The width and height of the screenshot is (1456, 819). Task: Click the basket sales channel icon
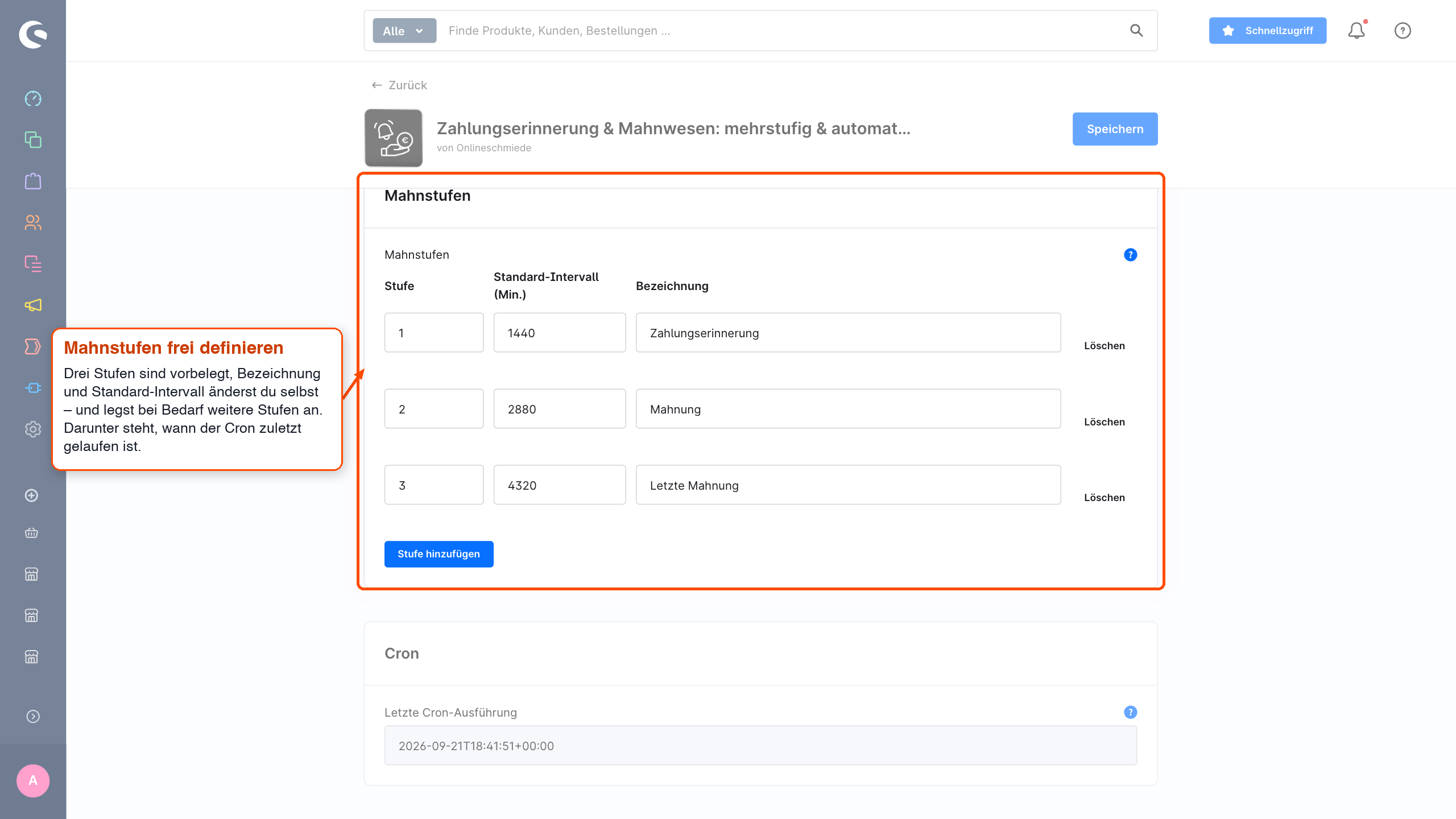click(x=32, y=533)
